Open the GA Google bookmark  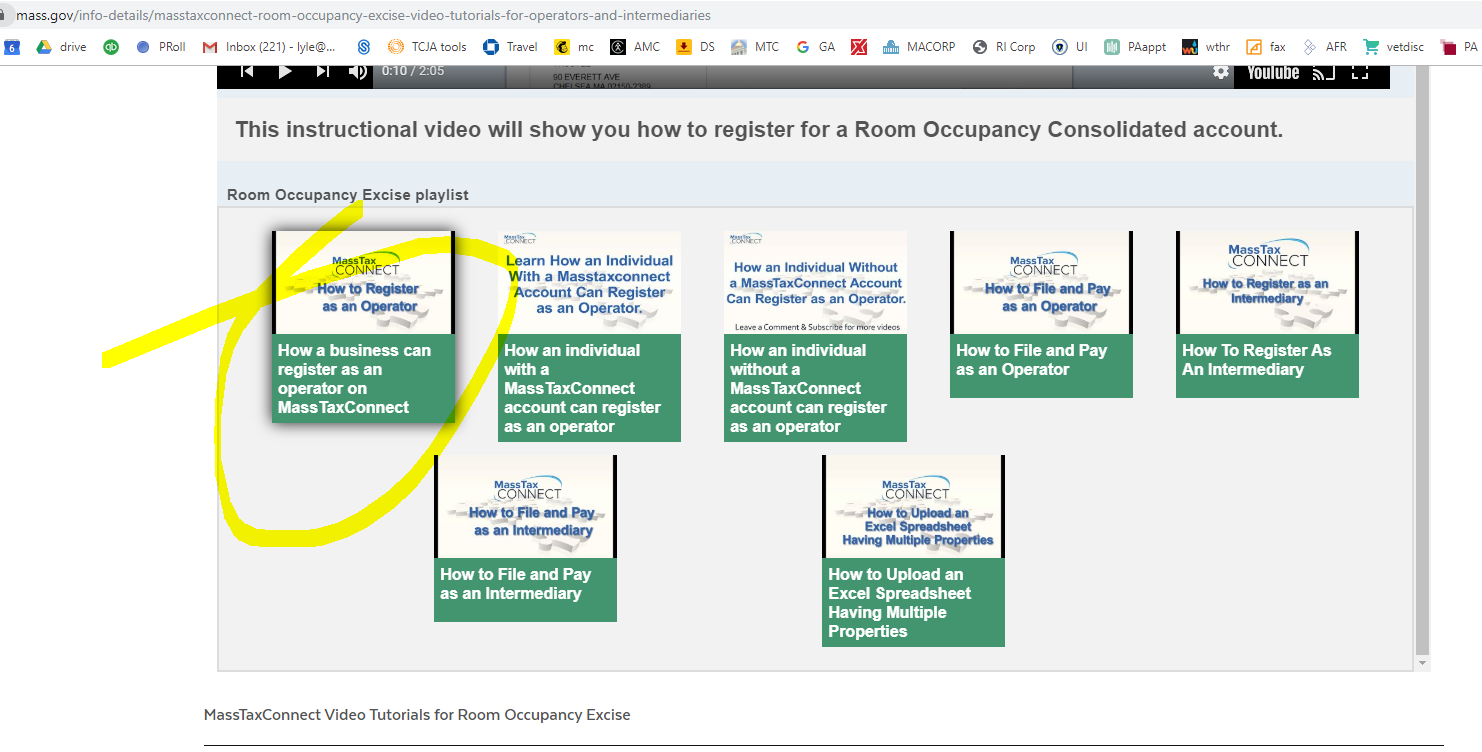816,46
